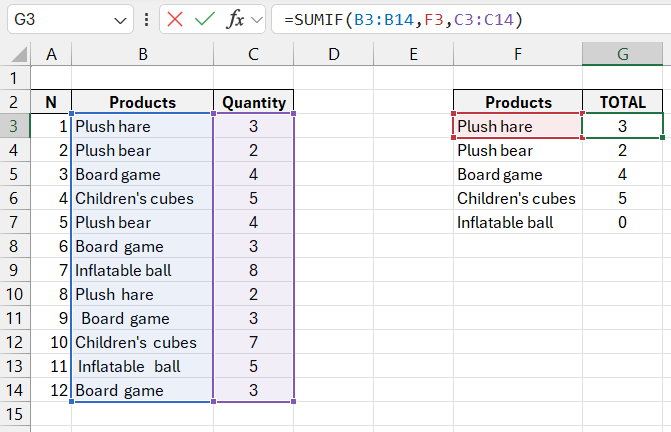Select the Children's cubes cell in row 13
Image resolution: width=671 pixels, height=432 pixels.
tap(142, 342)
